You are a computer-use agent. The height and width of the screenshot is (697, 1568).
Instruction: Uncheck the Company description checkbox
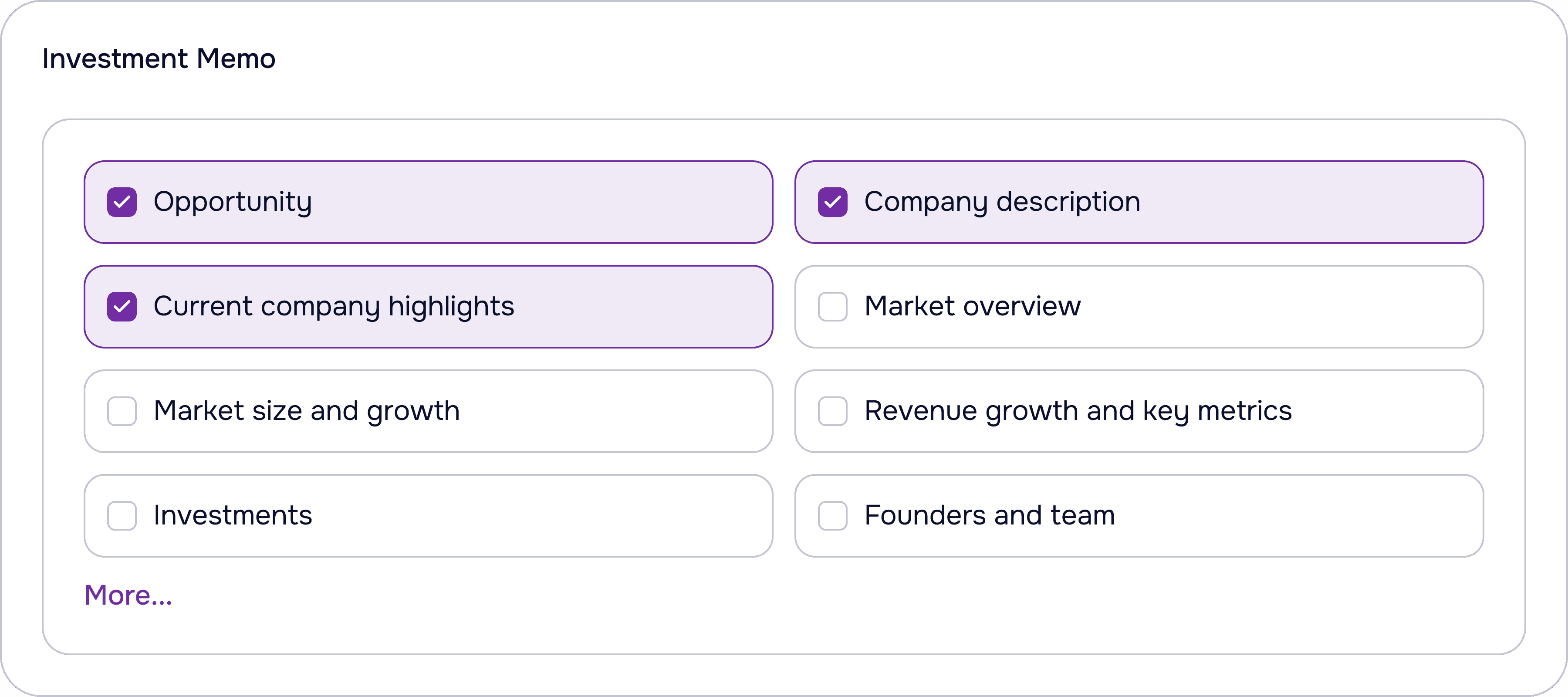pyautogui.click(x=832, y=202)
